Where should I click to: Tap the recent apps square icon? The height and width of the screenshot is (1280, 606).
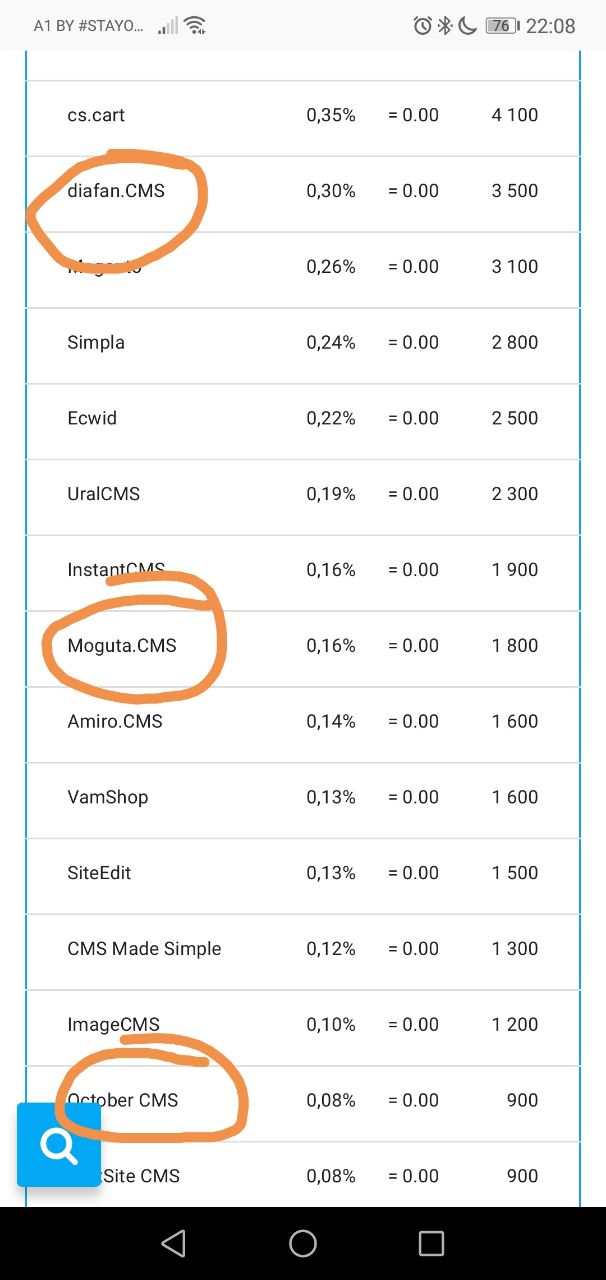[x=431, y=1243]
